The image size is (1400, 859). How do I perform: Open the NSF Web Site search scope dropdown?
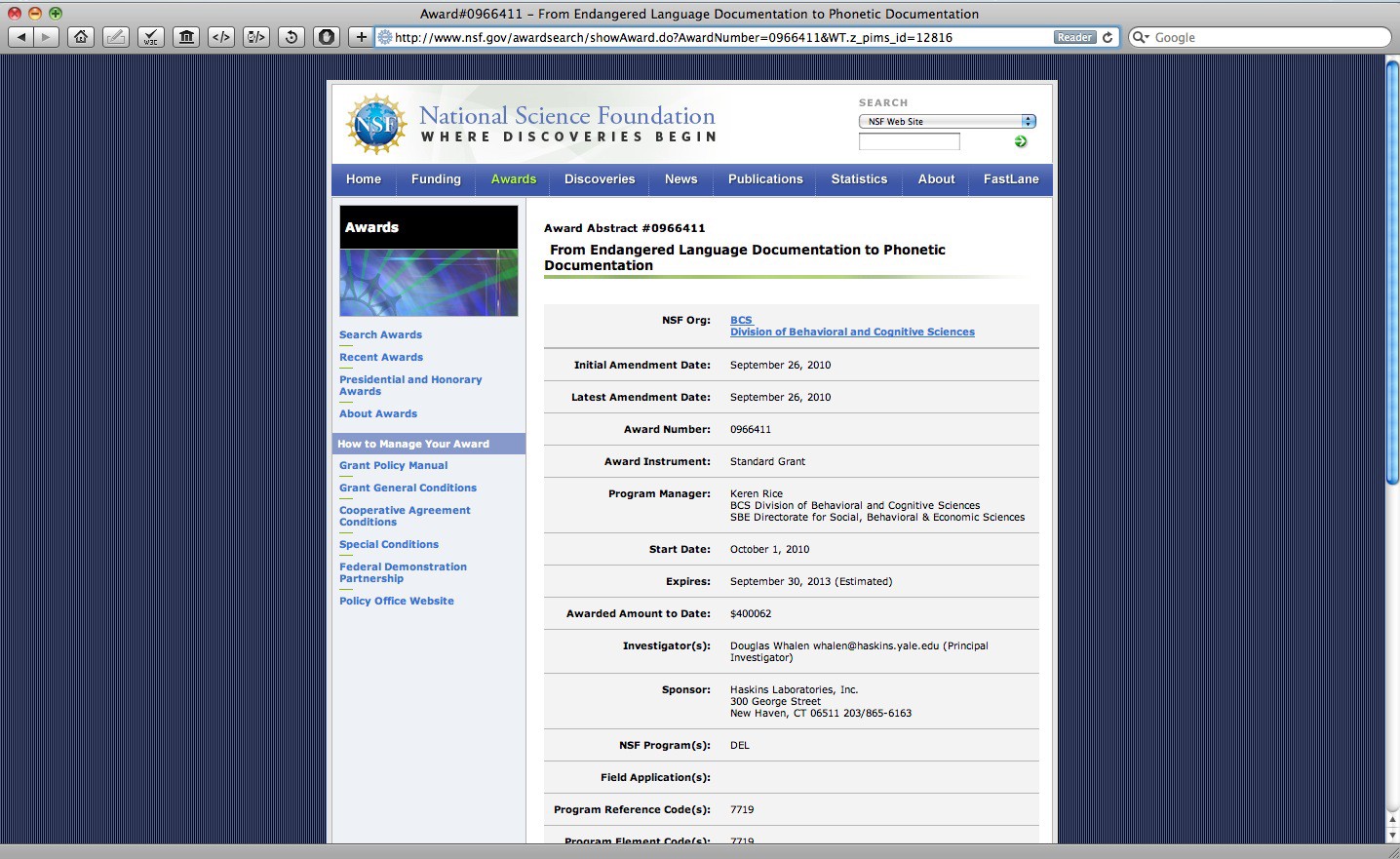coord(947,121)
